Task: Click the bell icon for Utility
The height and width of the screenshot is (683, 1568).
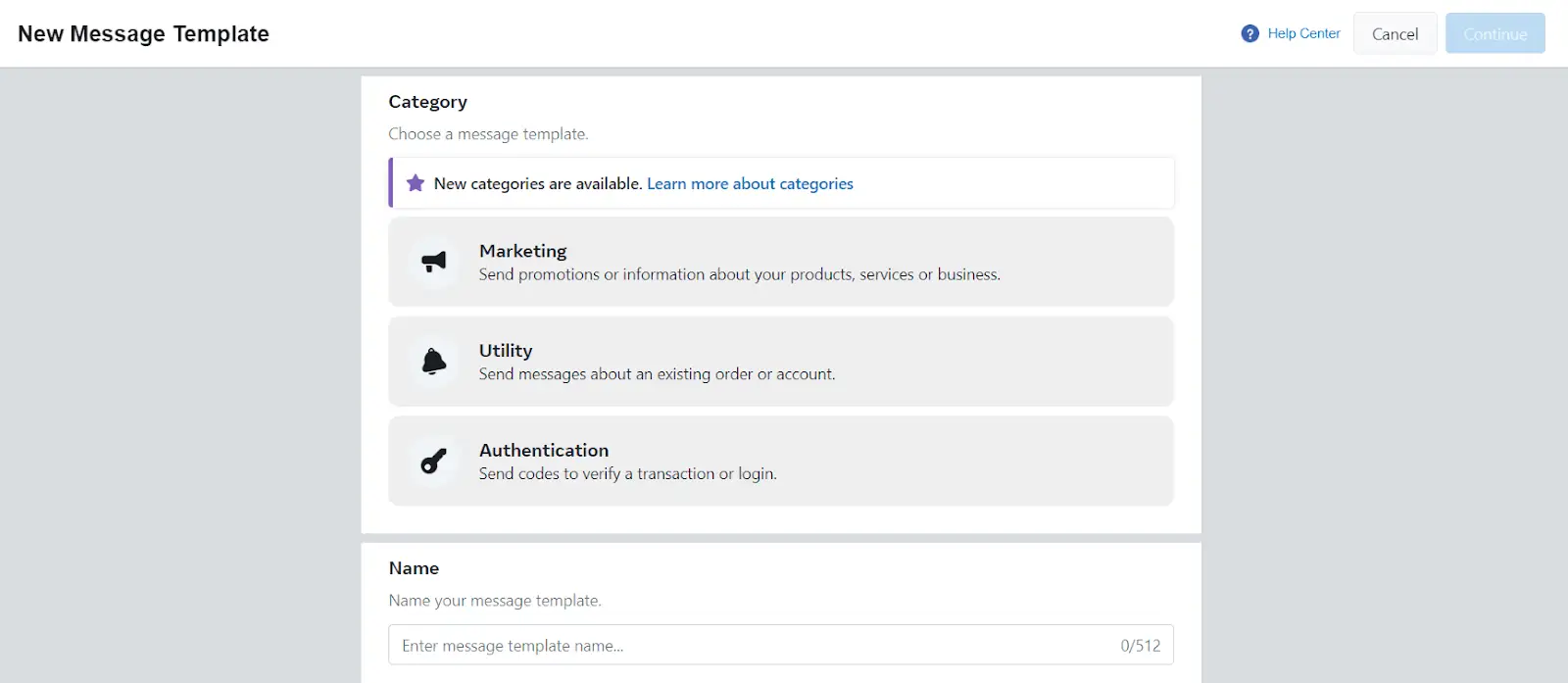Action: [433, 362]
